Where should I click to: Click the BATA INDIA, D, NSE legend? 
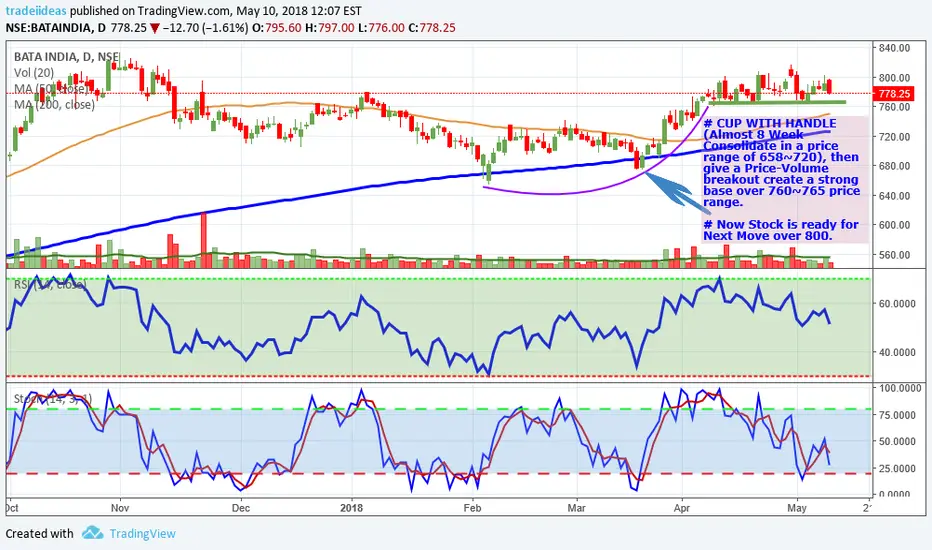pyautogui.click(x=67, y=57)
